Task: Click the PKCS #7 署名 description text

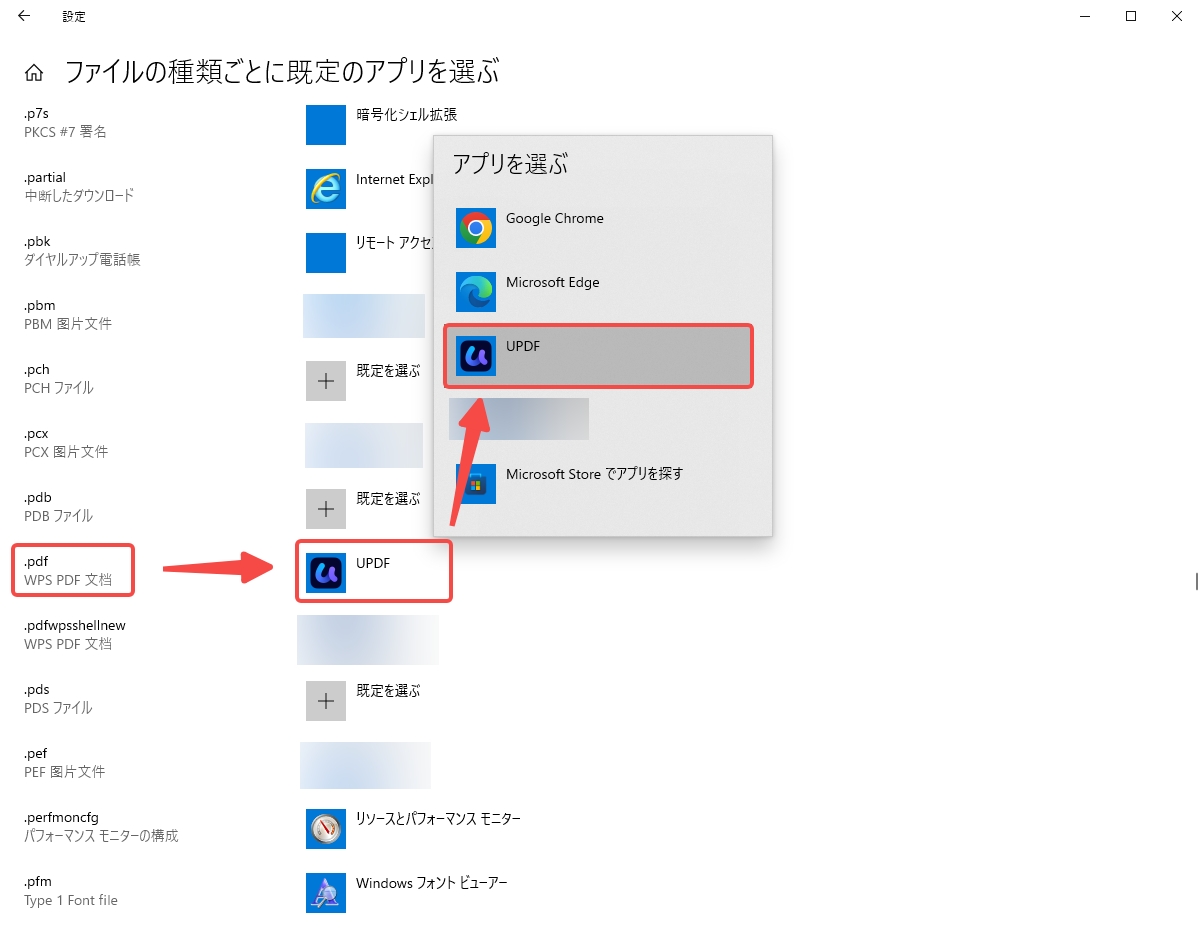Action: point(65,132)
